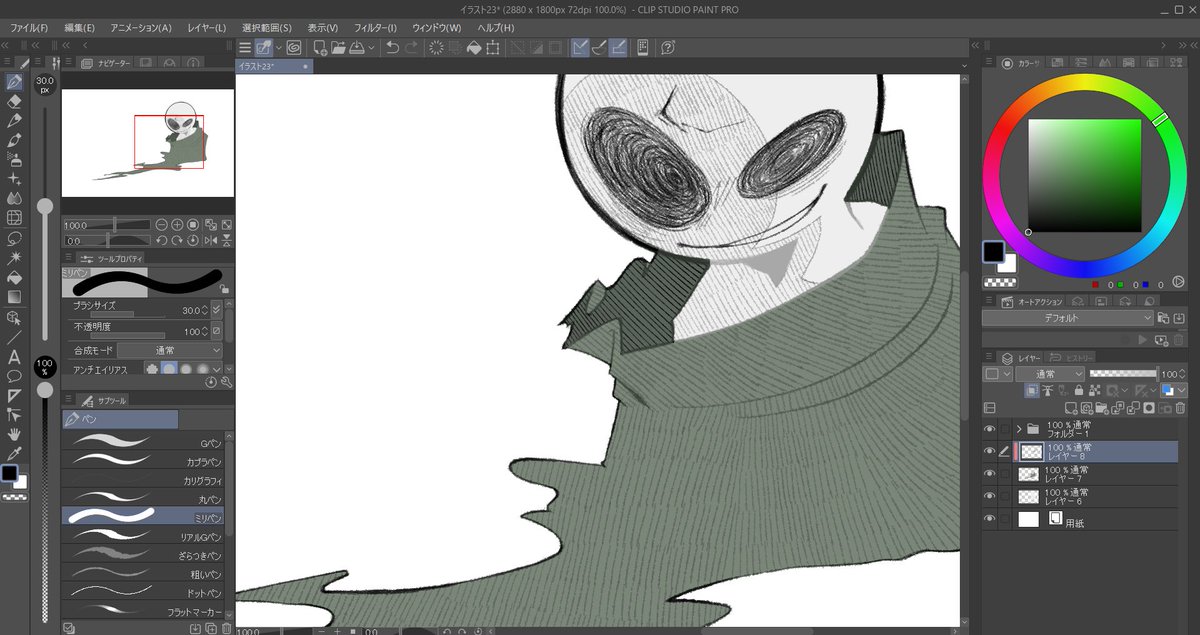Image resolution: width=1200 pixels, height=635 pixels.
Task: Hide フォルダー 1 with its eye icon
Action: pyautogui.click(x=989, y=429)
